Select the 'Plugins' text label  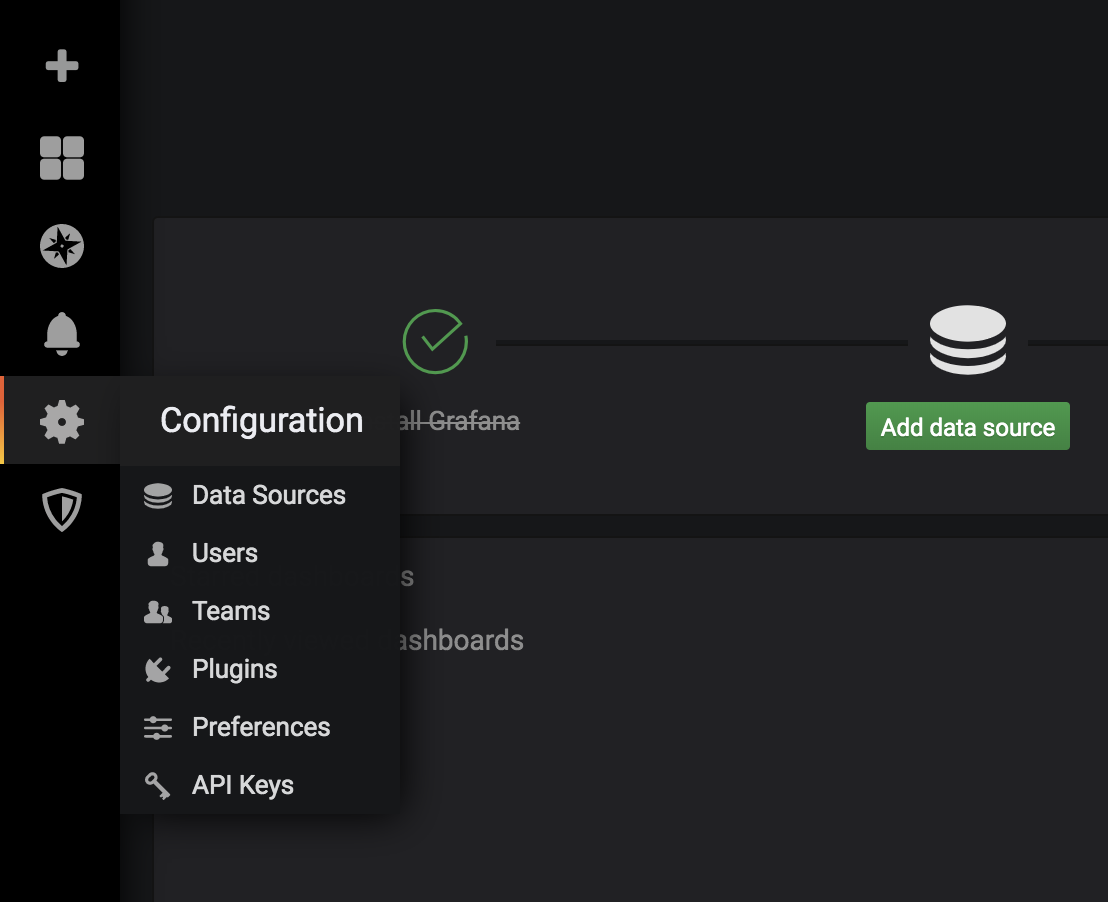pos(235,670)
